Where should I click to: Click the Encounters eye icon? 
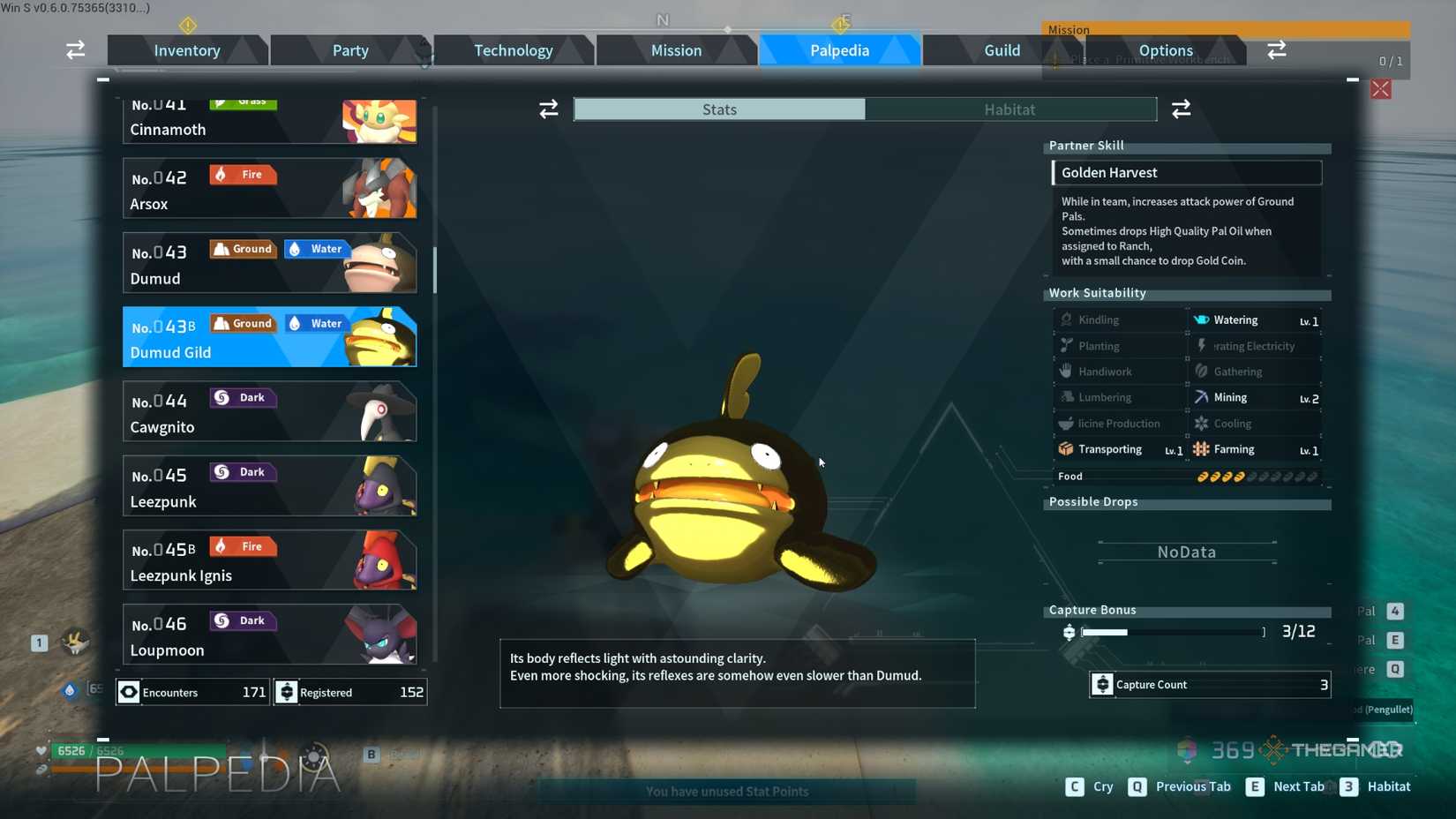129,692
